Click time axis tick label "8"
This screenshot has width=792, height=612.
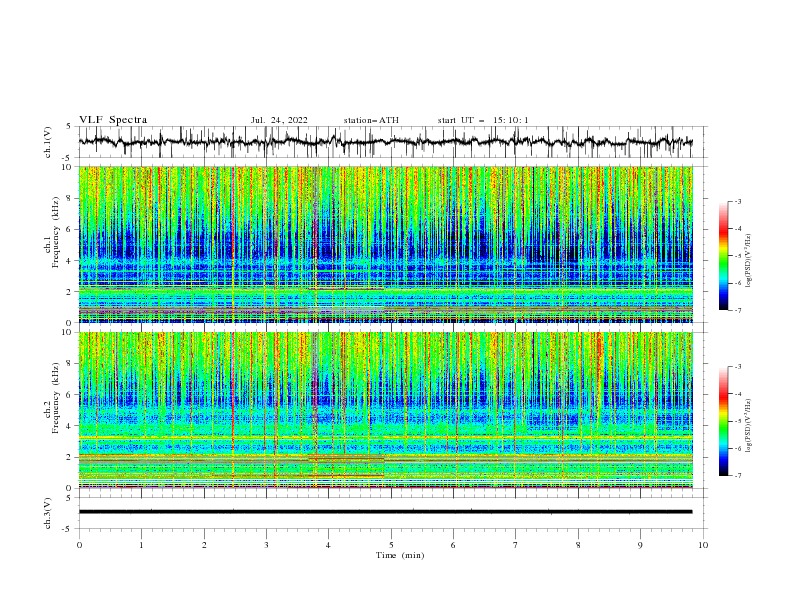(x=578, y=545)
